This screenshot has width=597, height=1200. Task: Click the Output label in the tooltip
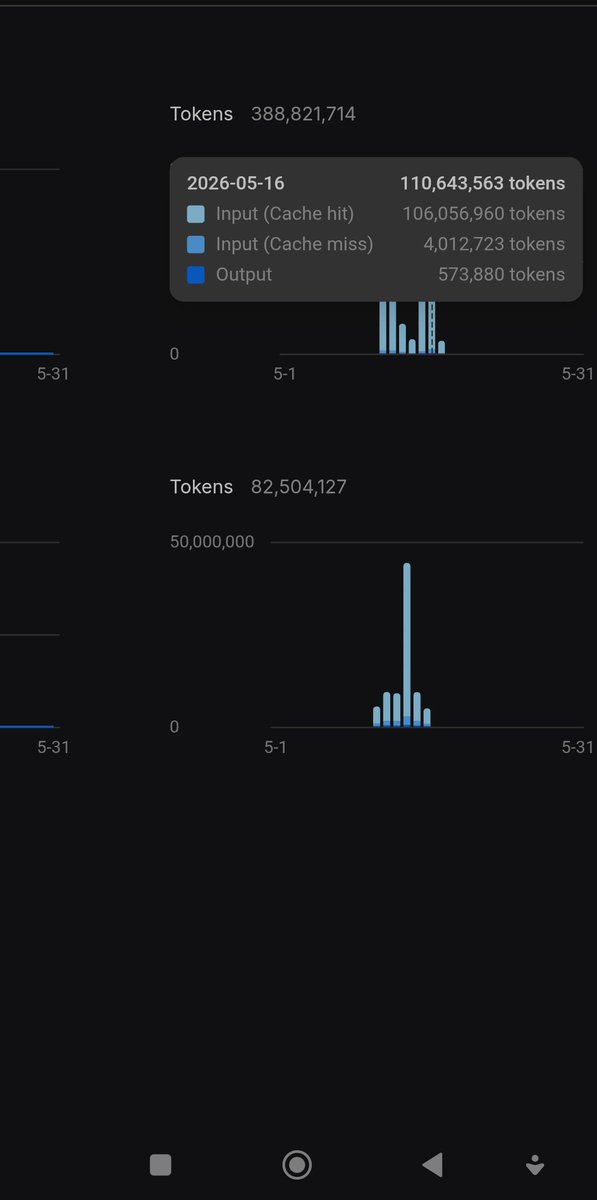click(x=244, y=274)
